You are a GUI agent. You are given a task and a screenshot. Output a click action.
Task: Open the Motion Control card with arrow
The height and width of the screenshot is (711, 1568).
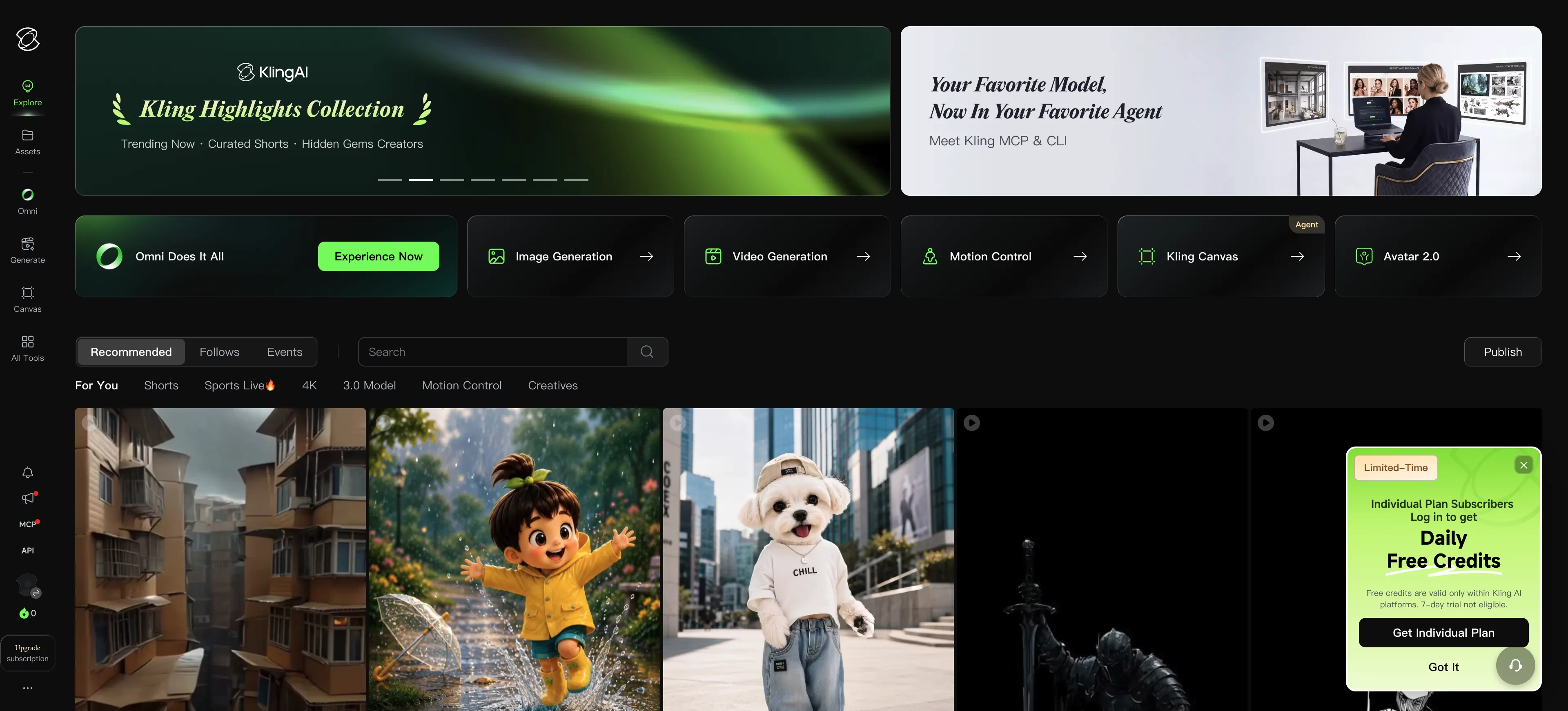[1004, 256]
